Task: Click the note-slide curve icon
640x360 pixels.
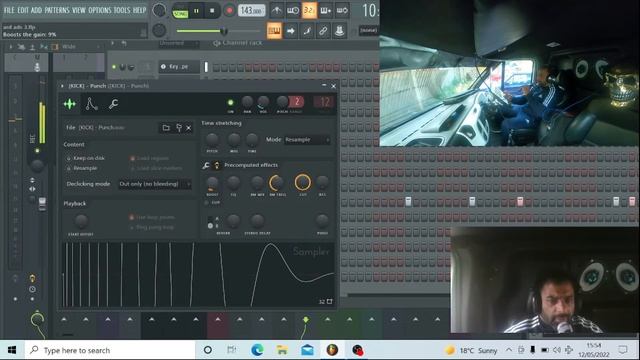Action: pyautogui.click(x=307, y=31)
